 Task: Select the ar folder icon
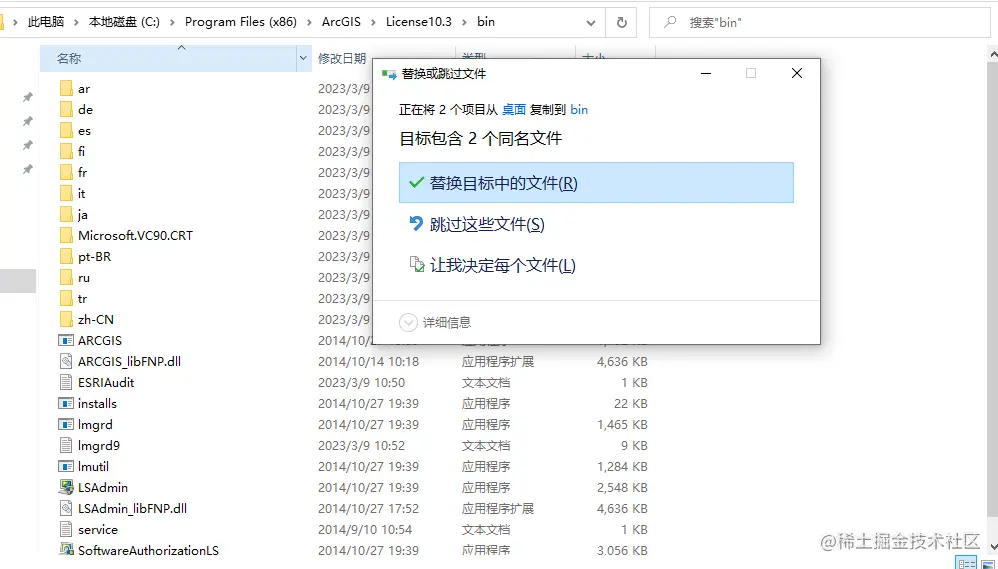(66, 88)
